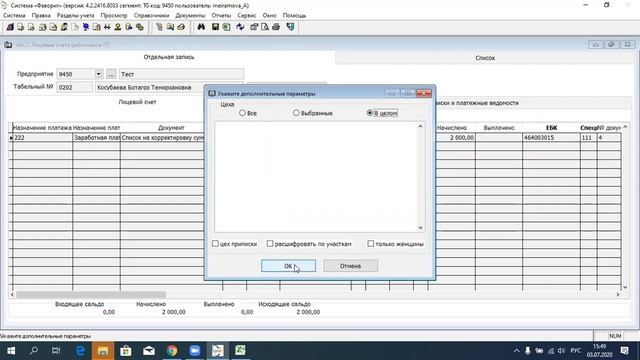The width and height of the screenshot is (640, 360).
Task: Select the 'В целом' radio button
Action: (x=370, y=113)
